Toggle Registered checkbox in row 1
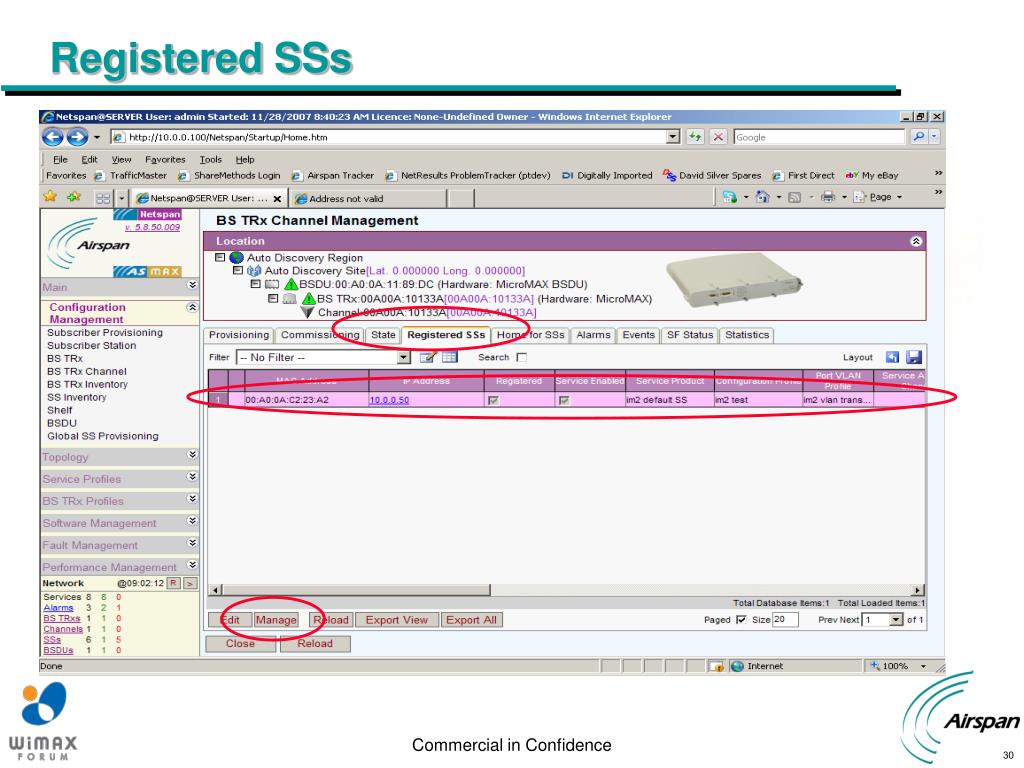The image size is (1024, 768). (494, 400)
